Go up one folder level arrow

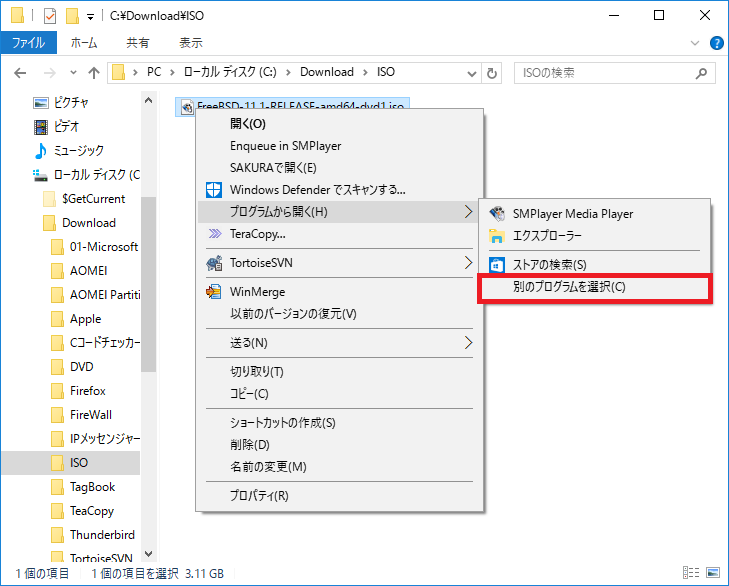pyautogui.click(x=94, y=73)
